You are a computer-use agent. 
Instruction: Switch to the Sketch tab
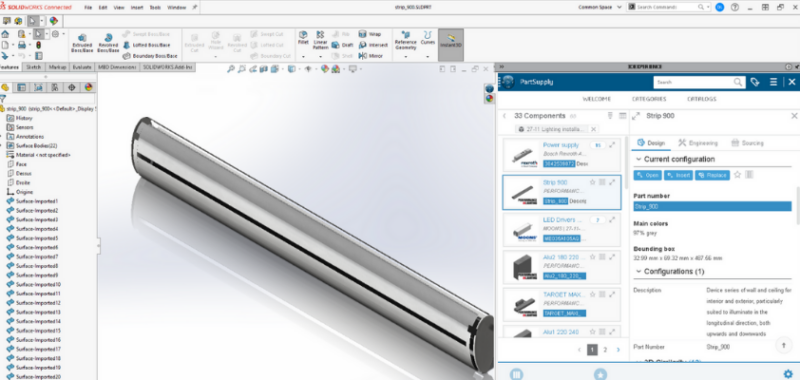click(x=34, y=67)
